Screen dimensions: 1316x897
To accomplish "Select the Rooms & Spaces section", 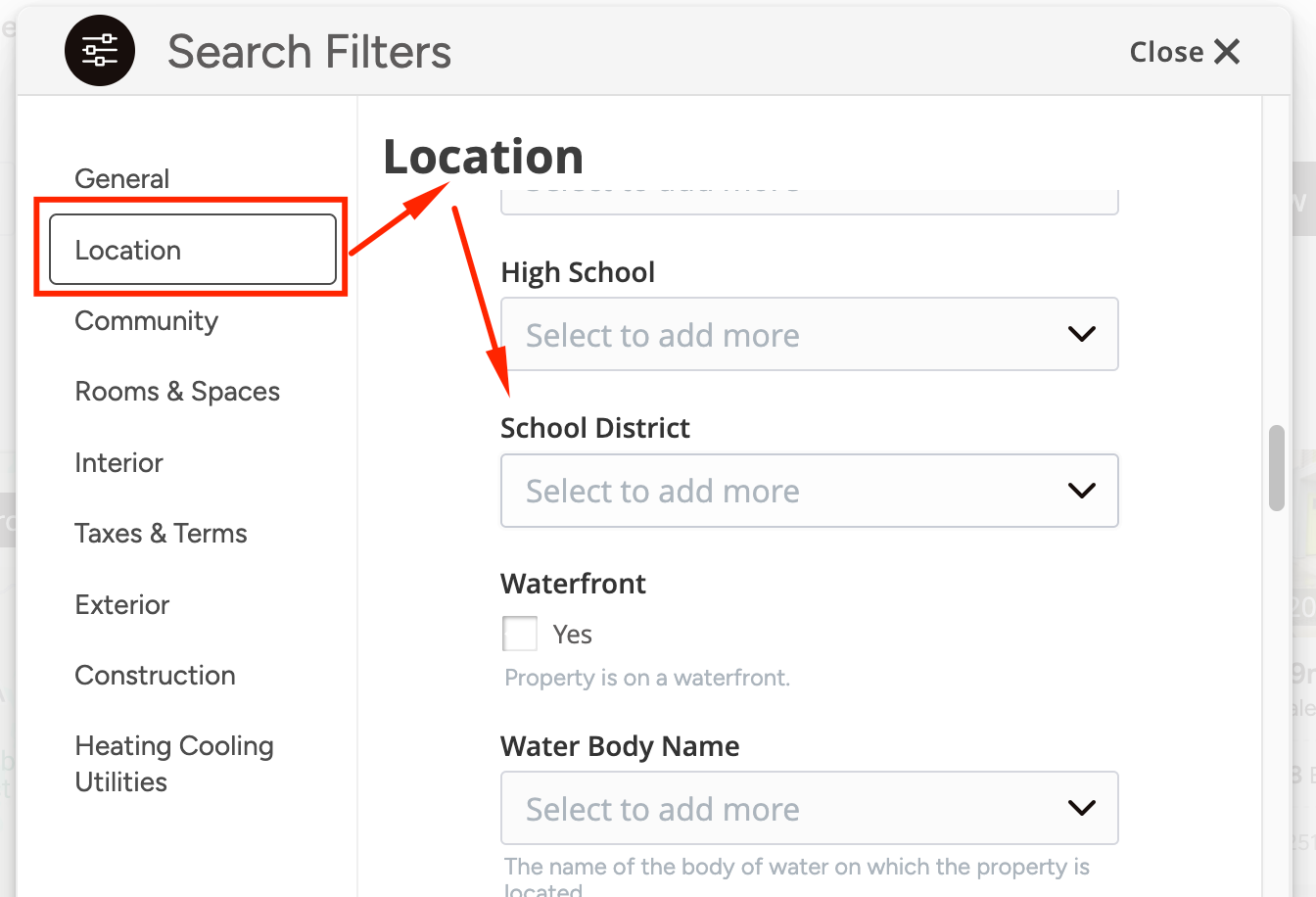I will [x=177, y=391].
